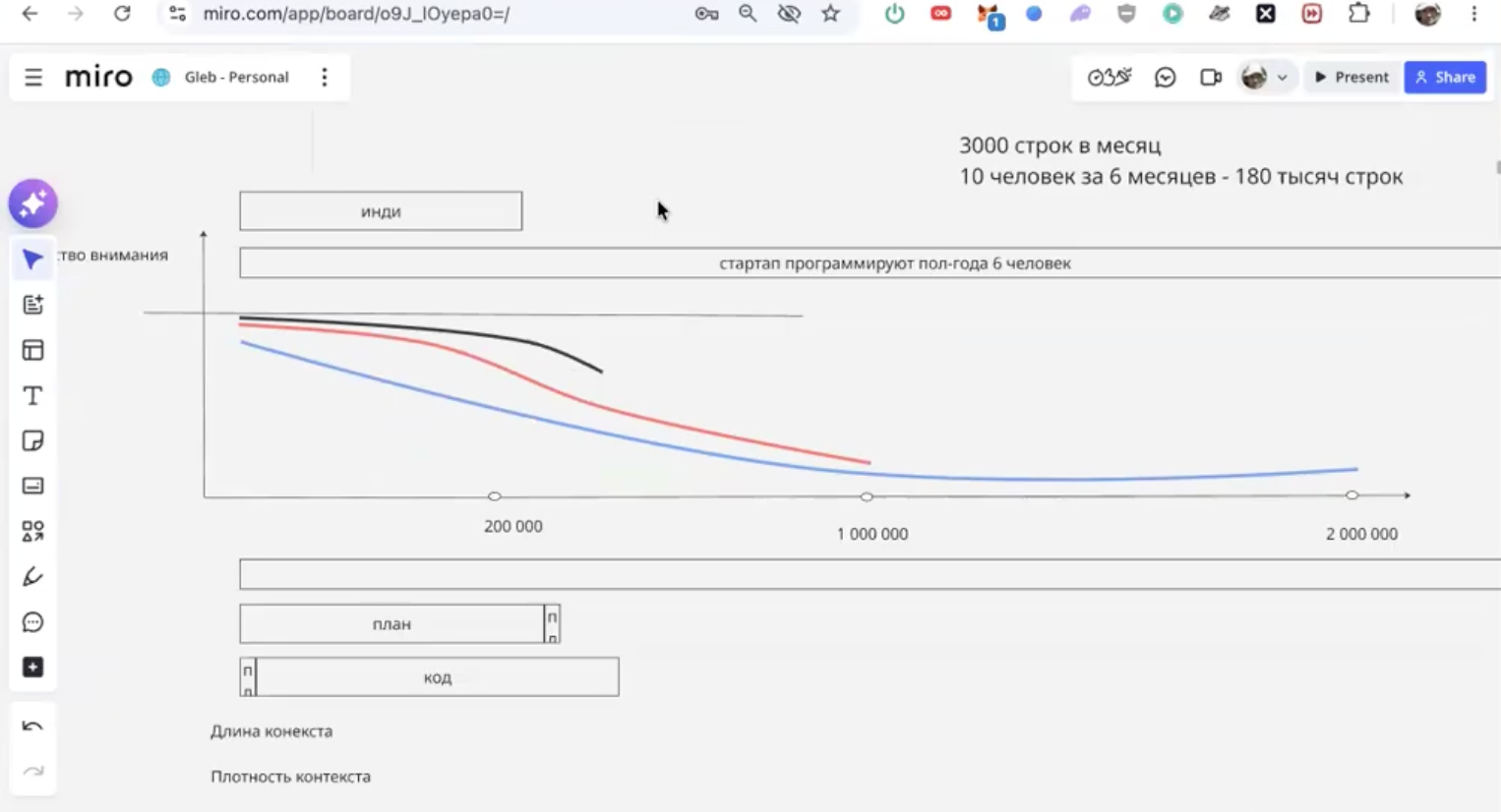Open site information icon in address bar
This screenshot has height=812, width=1501.
(x=177, y=14)
